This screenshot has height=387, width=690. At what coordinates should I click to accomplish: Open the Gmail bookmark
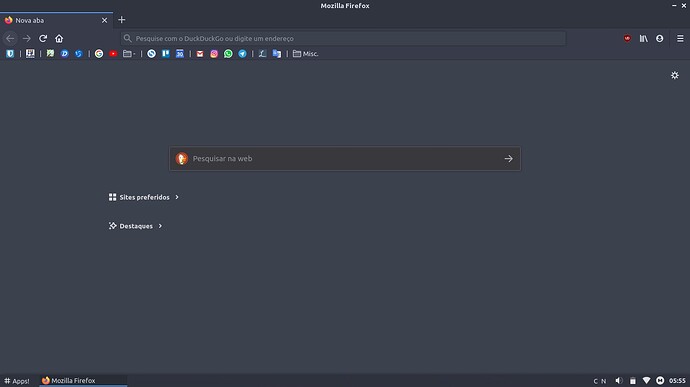click(x=200, y=54)
